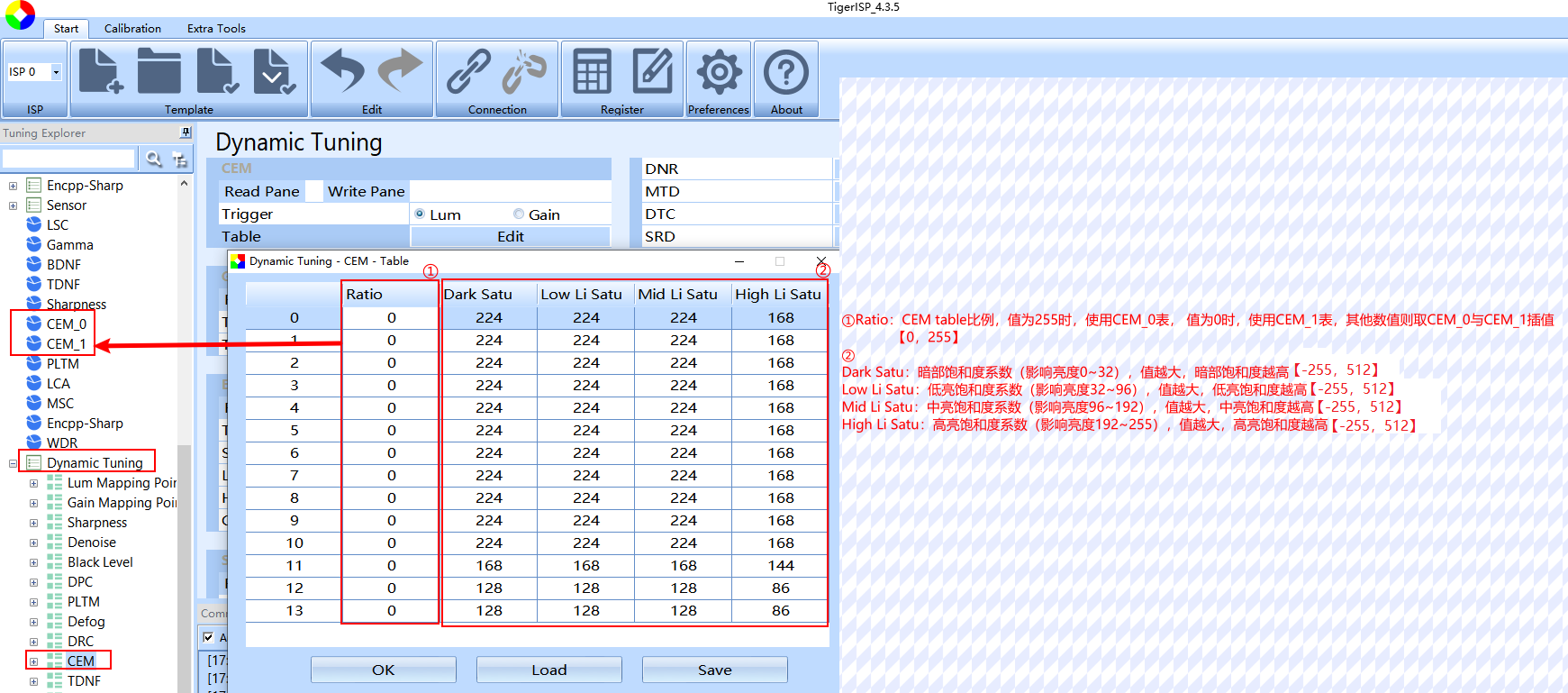The height and width of the screenshot is (693, 1568).
Task: Select Ratio cell in row 0
Action: point(391,317)
